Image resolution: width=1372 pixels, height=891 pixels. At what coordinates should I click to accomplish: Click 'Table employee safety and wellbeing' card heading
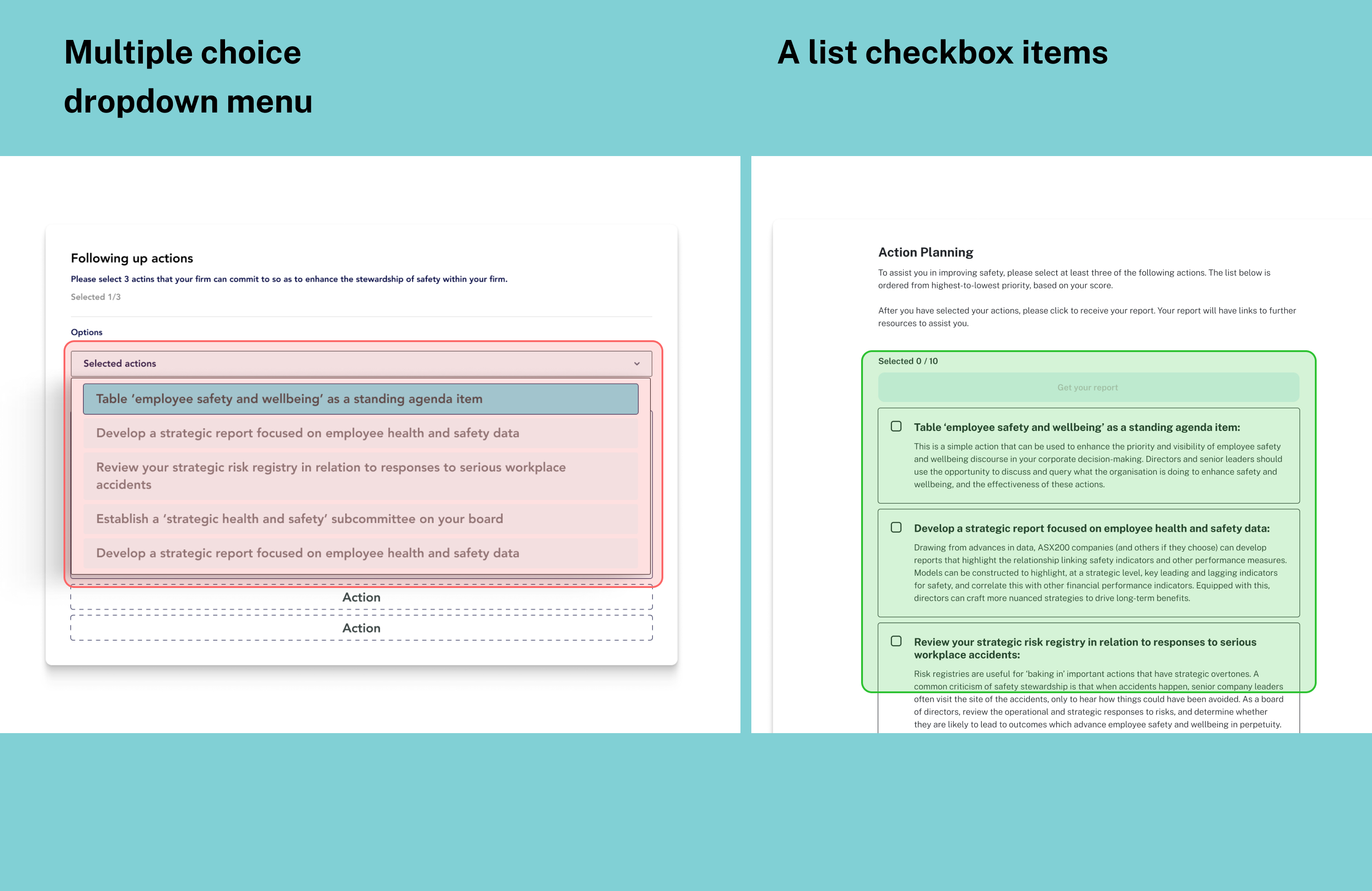[x=1076, y=427]
